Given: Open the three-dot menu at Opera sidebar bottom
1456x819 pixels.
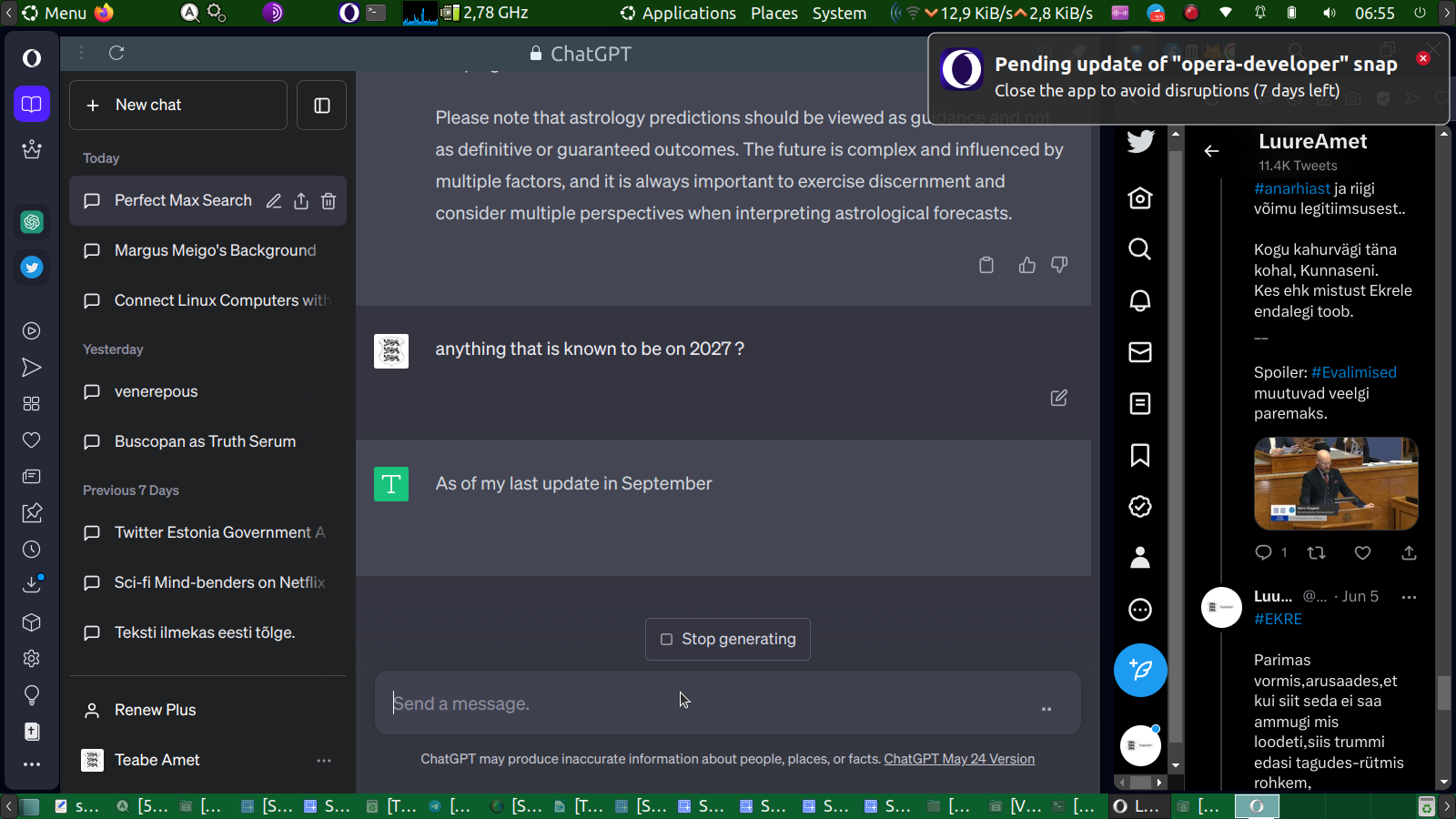Looking at the screenshot, I should click(x=32, y=764).
